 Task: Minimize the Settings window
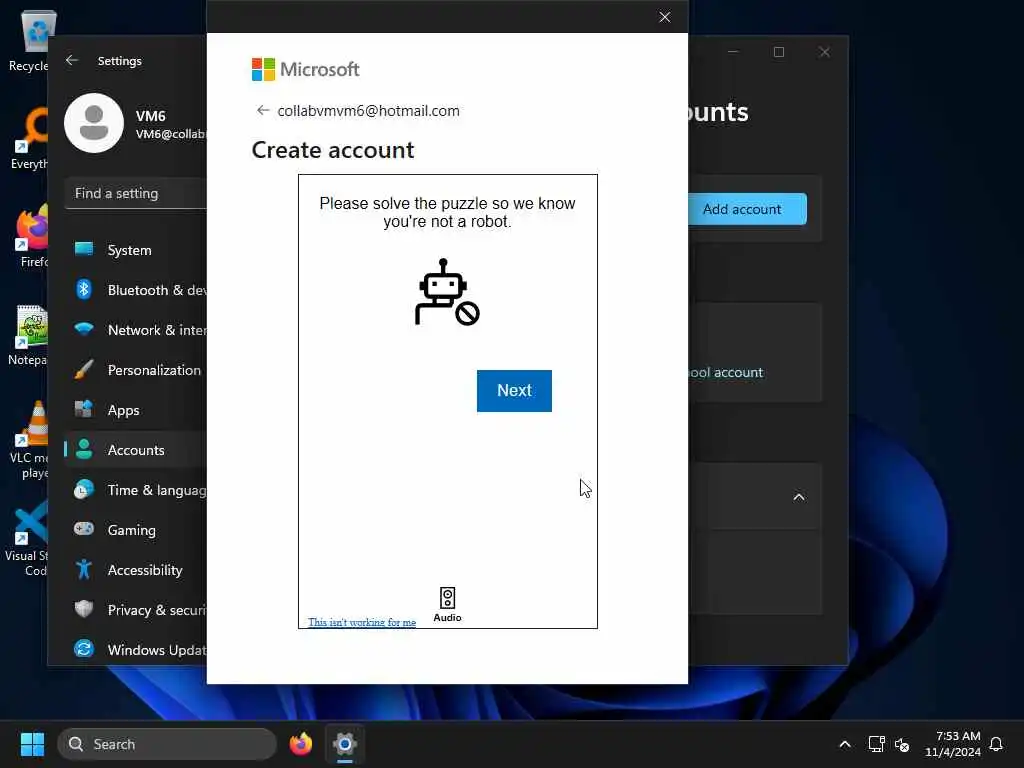(733, 52)
